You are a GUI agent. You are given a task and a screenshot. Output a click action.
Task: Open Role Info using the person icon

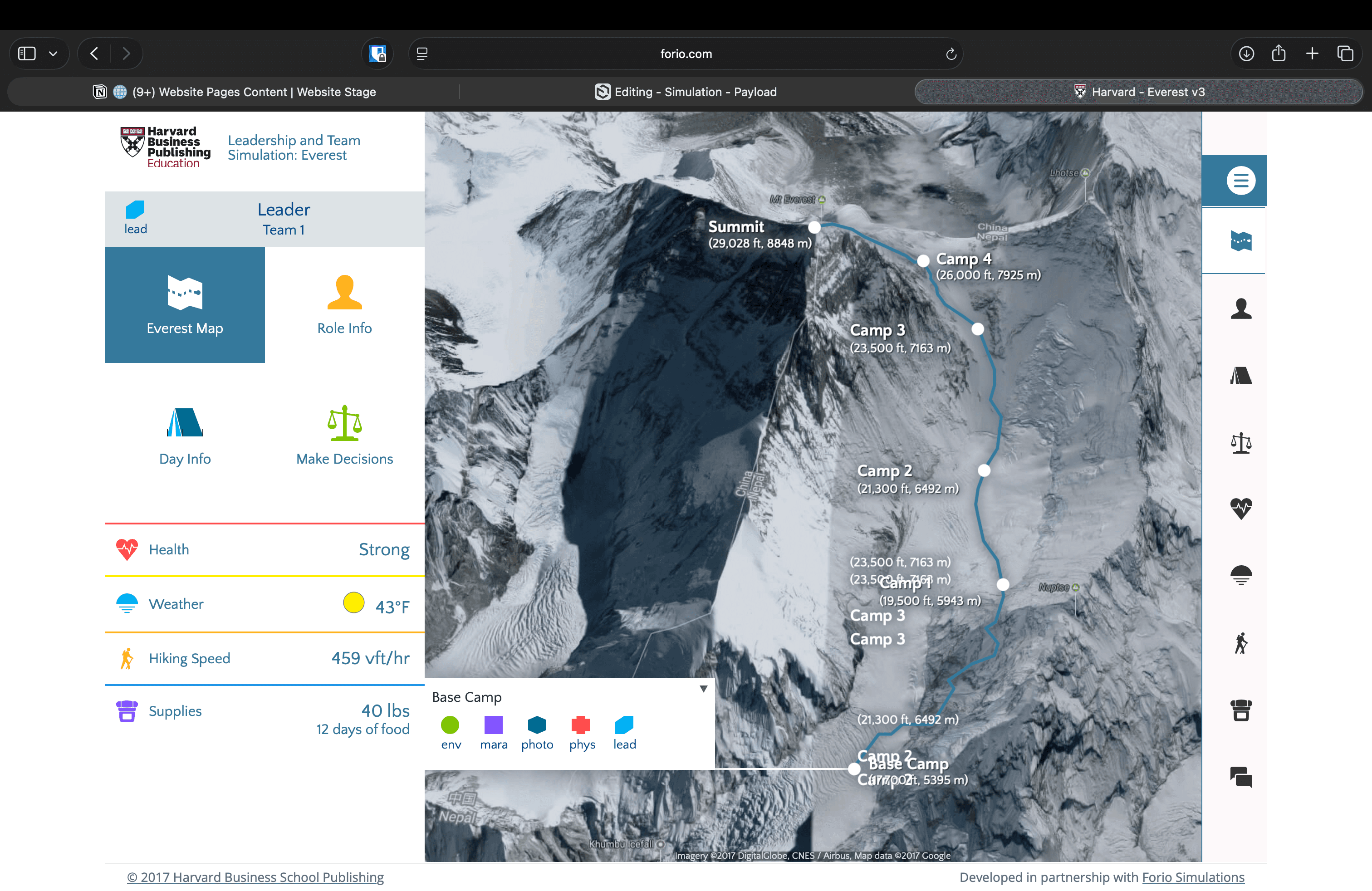coord(1241,307)
